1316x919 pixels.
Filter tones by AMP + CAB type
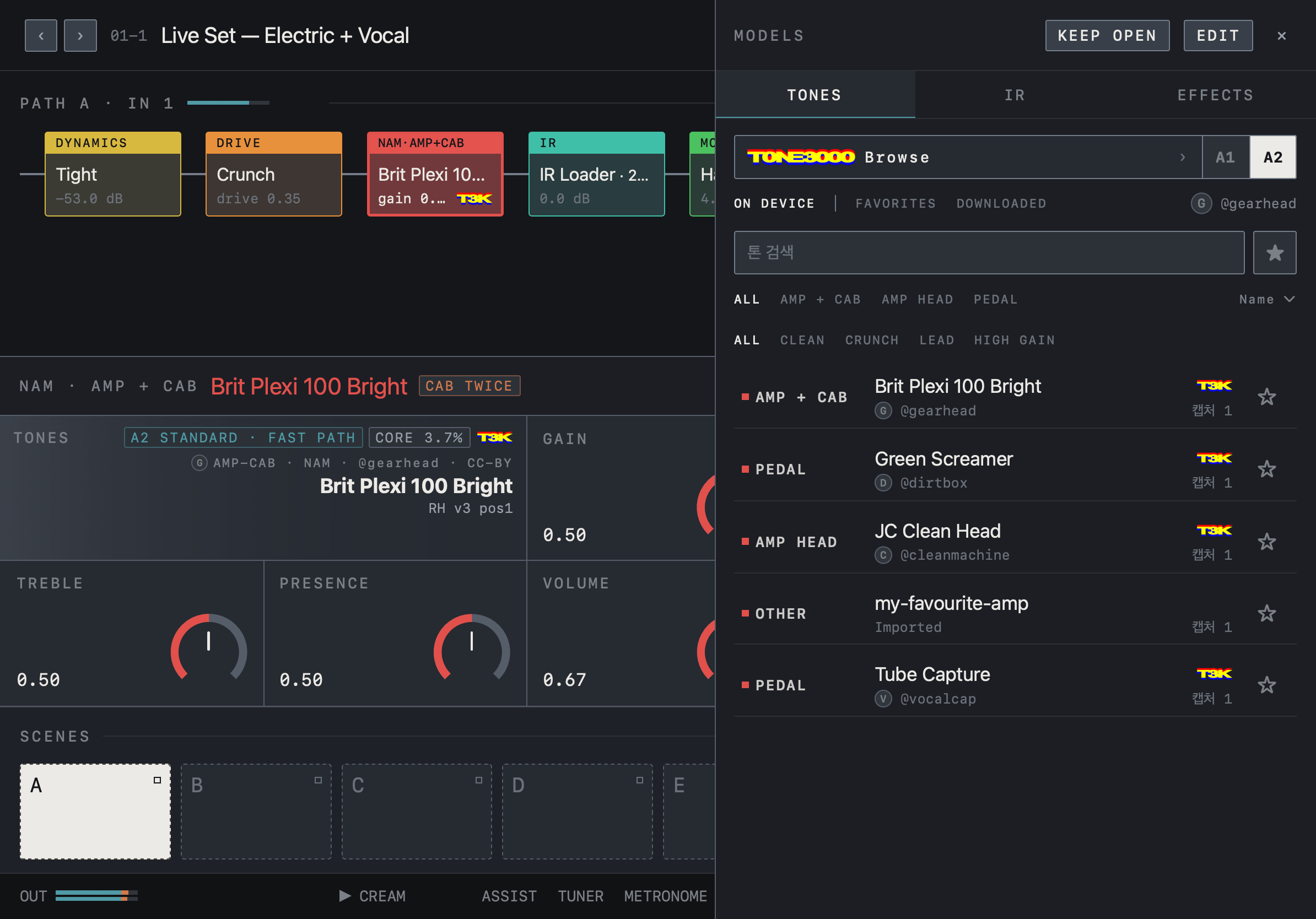[820, 299]
